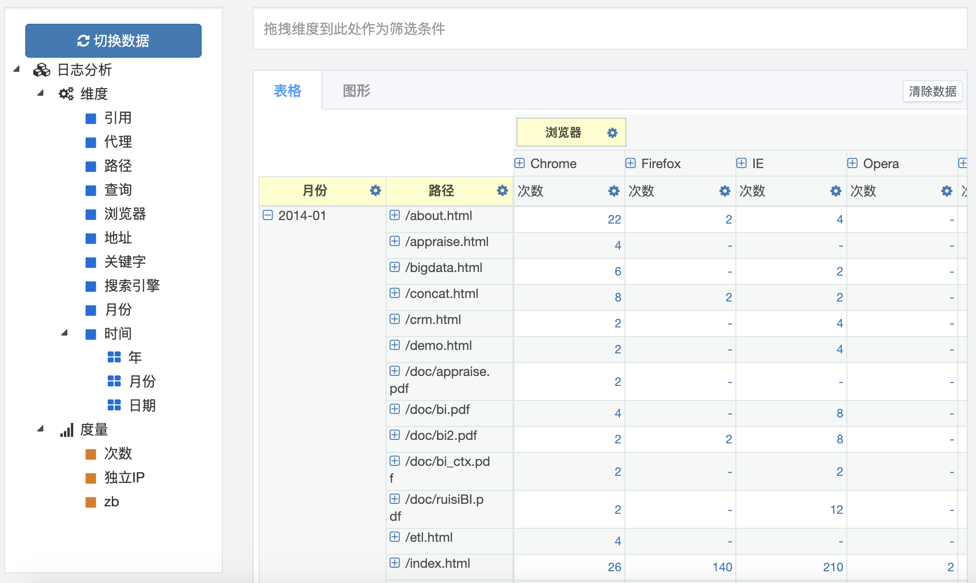The width and height of the screenshot is (976, 583).
Task: Click the 切换数据 button
Action: pos(113,41)
